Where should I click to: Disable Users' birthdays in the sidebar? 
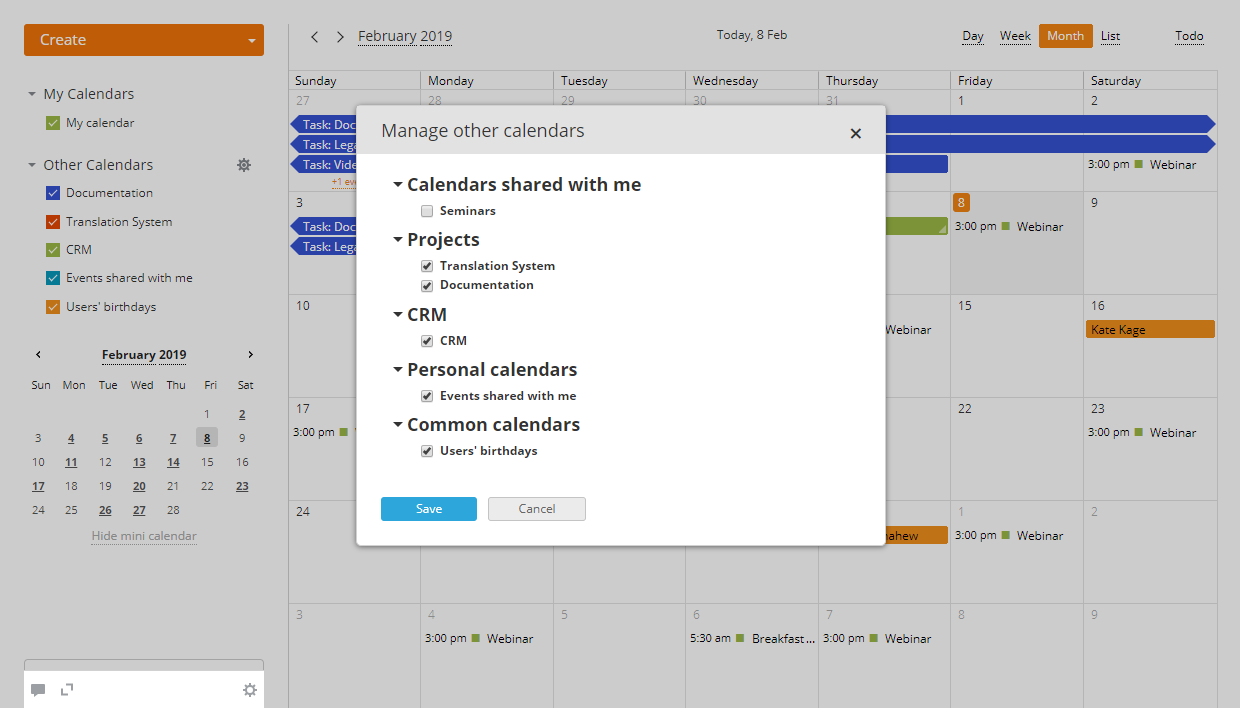[52, 307]
